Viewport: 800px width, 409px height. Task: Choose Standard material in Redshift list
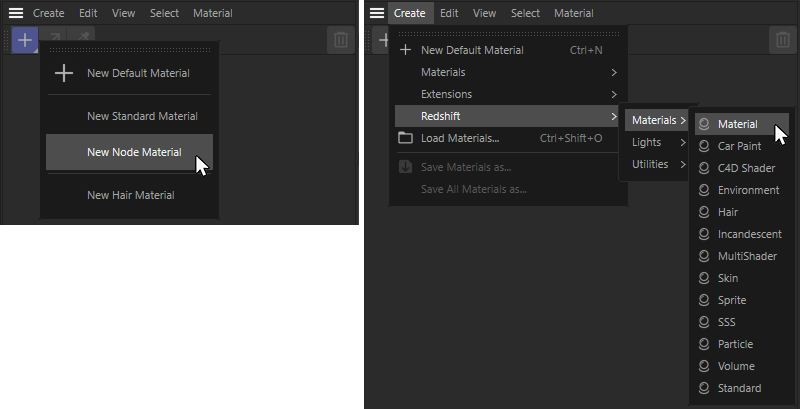click(x=742, y=388)
